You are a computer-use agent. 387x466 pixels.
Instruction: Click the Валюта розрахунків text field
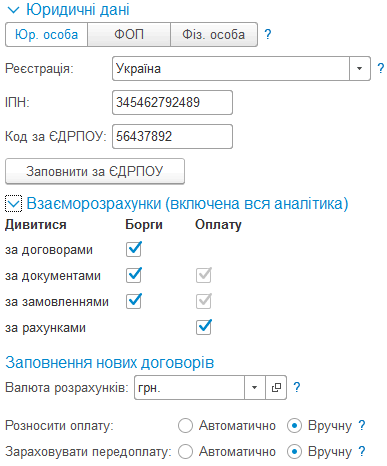(x=189, y=387)
